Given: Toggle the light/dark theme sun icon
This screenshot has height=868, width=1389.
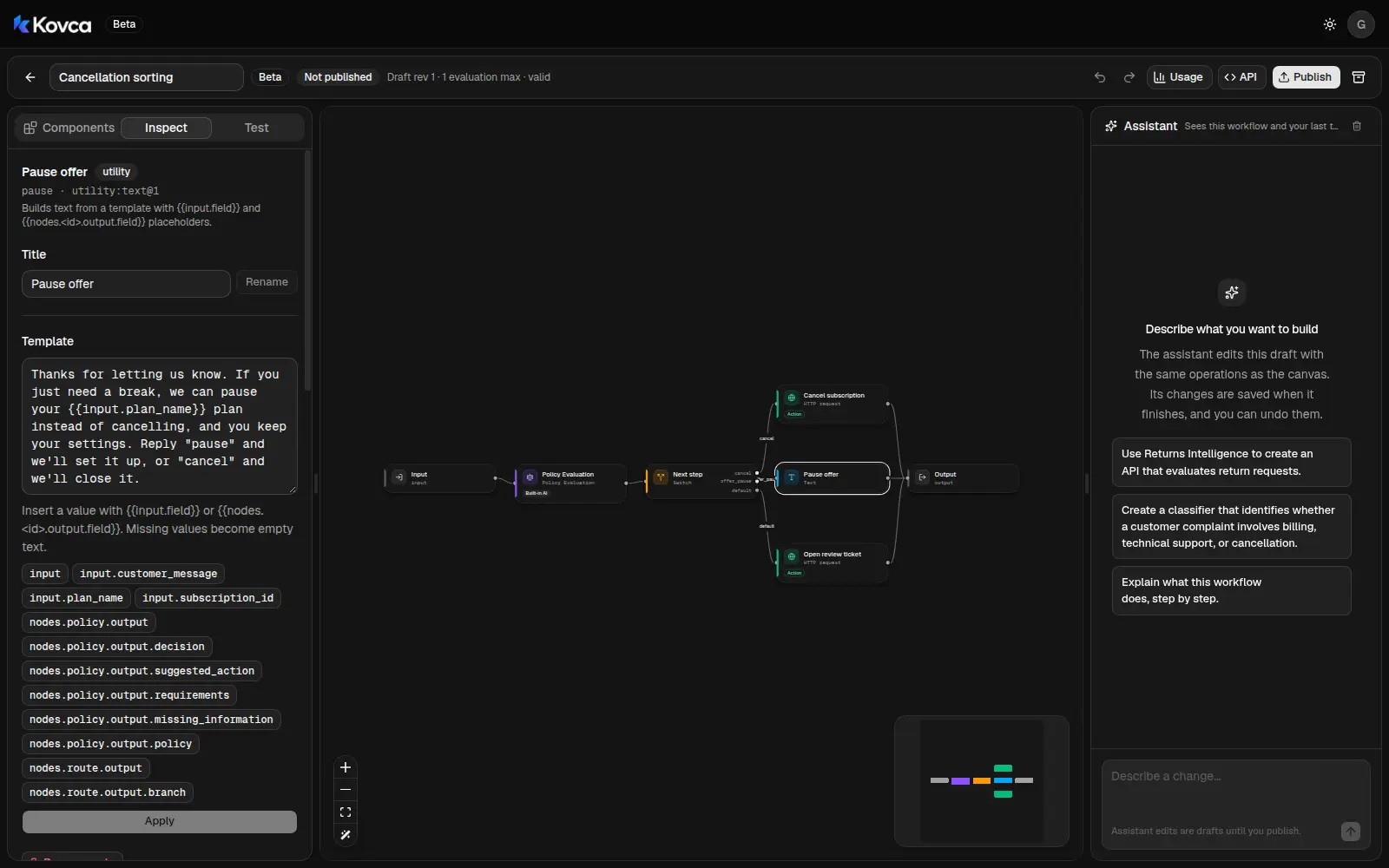Looking at the screenshot, I should coord(1329,24).
